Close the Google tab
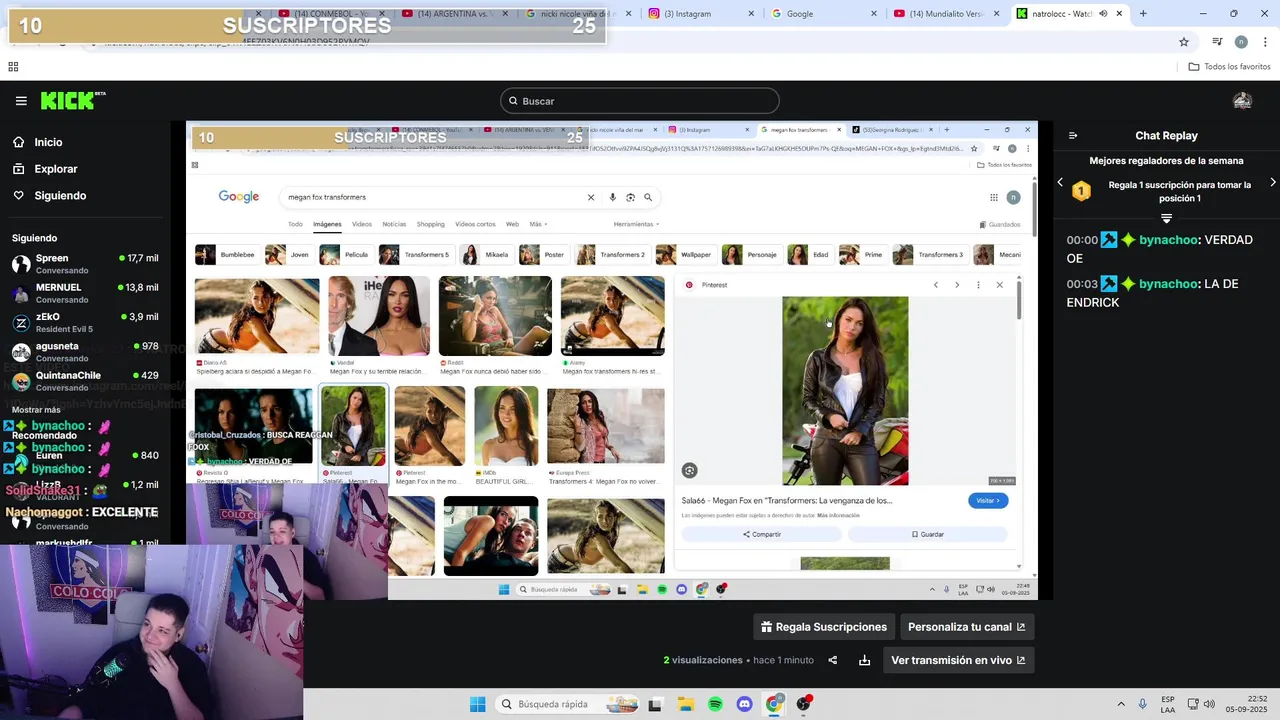The width and height of the screenshot is (1280, 720). pyautogui.click(x=874, y=14)
